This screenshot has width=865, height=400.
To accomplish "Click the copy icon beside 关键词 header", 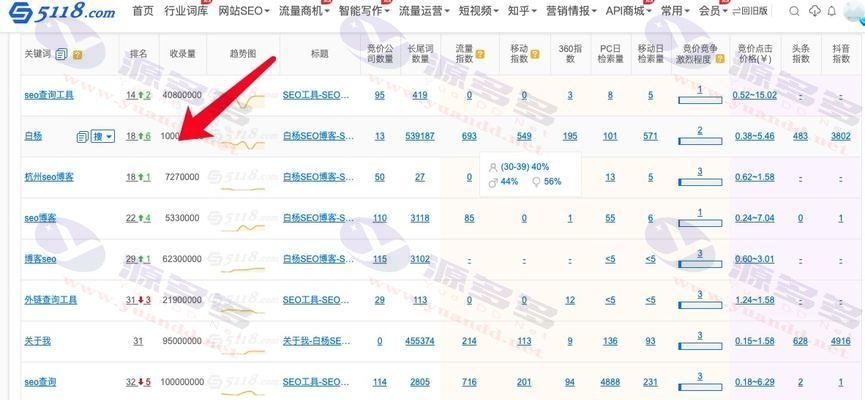I will click(x=61, y=54).
